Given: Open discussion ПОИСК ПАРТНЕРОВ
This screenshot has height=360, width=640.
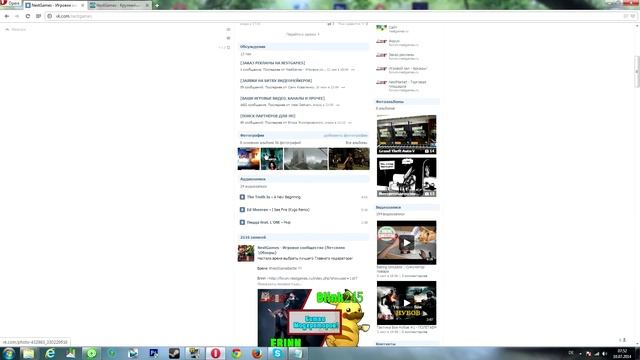Looking at the screenshot, I should 268,116.
